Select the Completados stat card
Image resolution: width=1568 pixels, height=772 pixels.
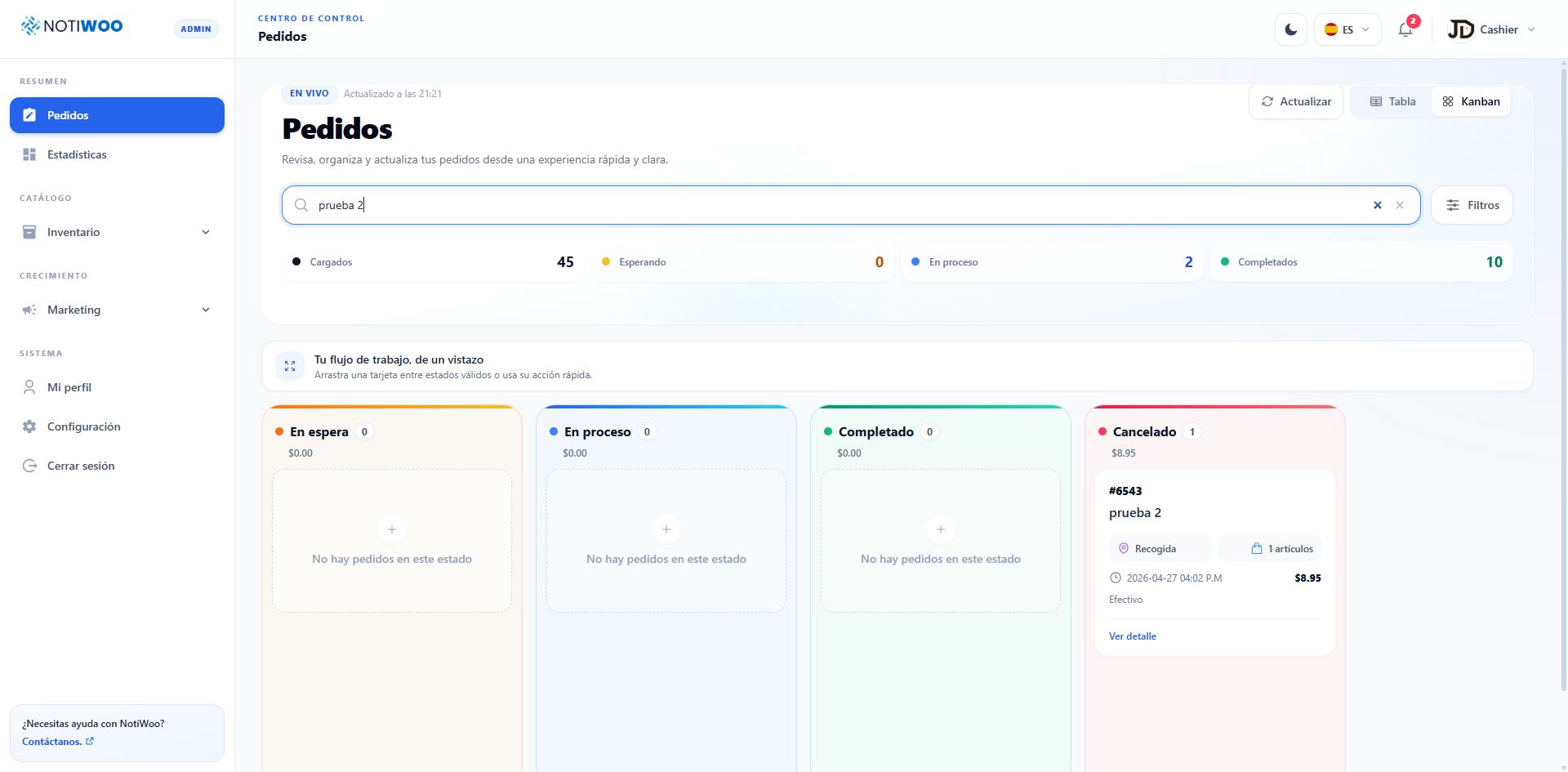(x=1361, y=262)
